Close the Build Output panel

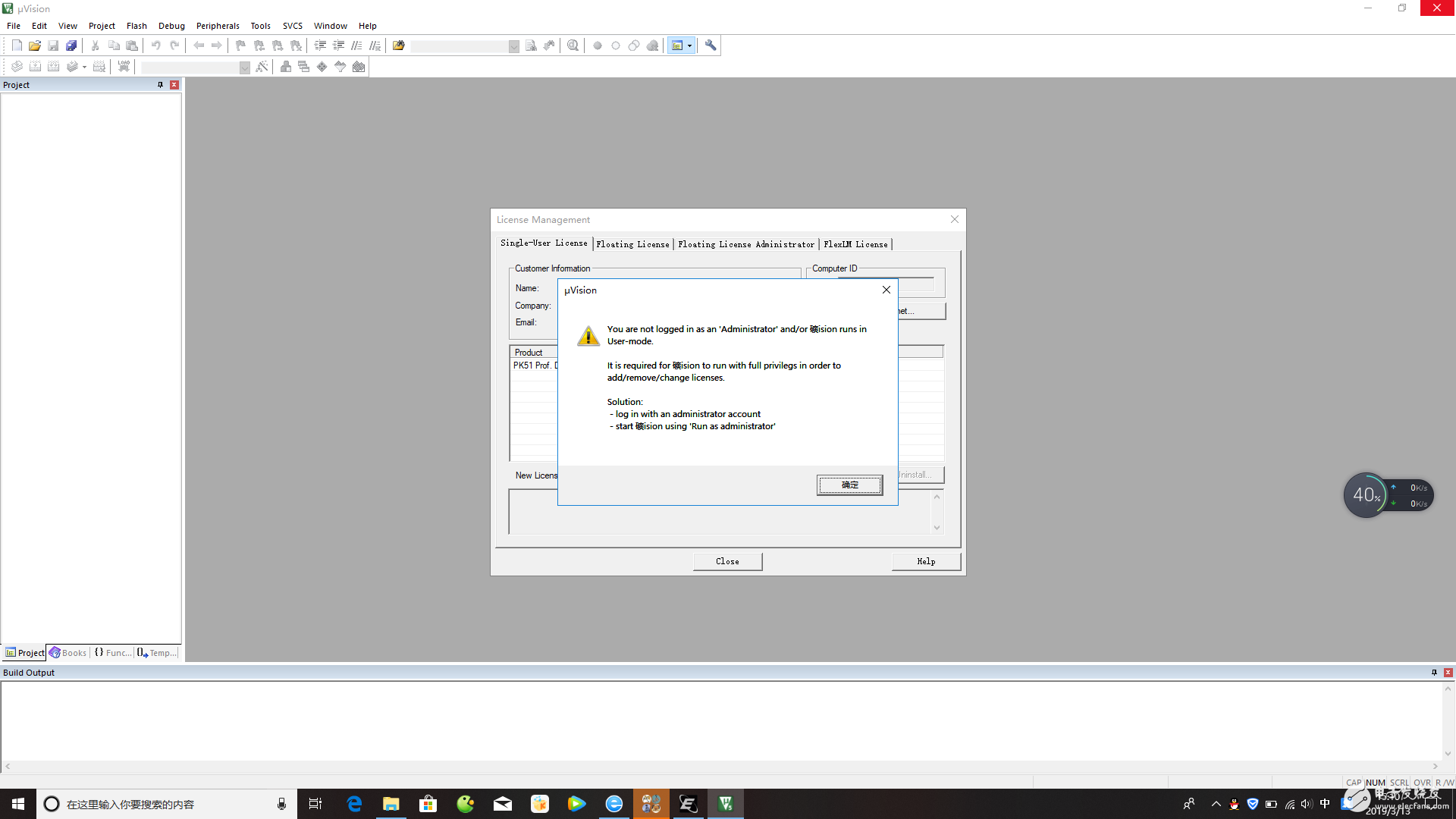tap(1448, 673)
